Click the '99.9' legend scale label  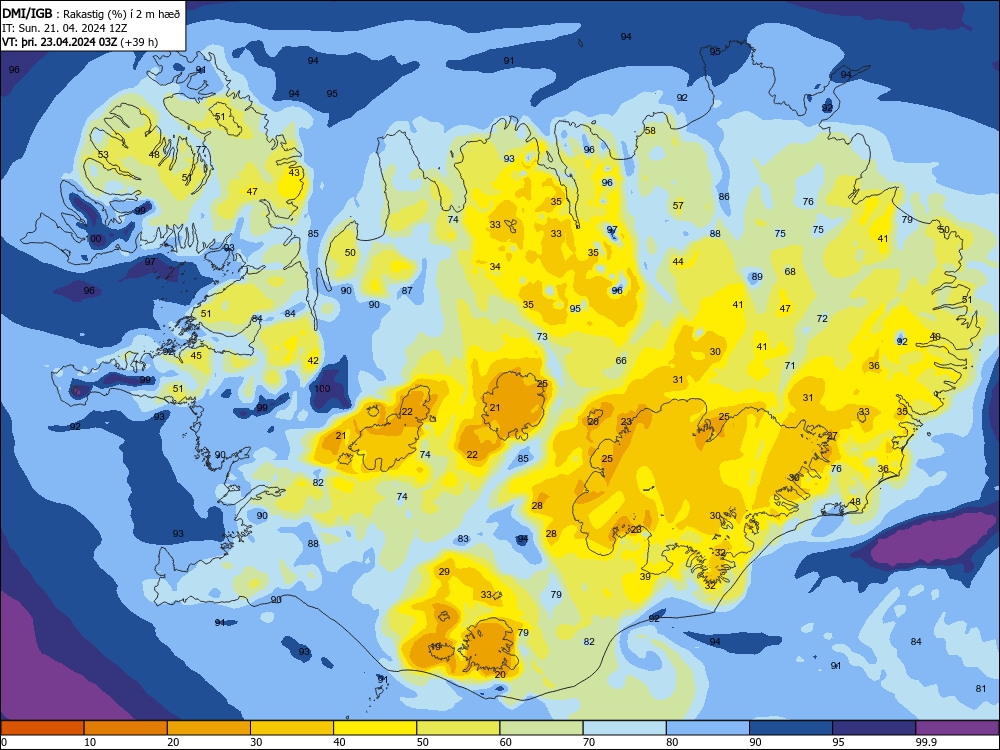pyautogui.click(x=925, y=742)
